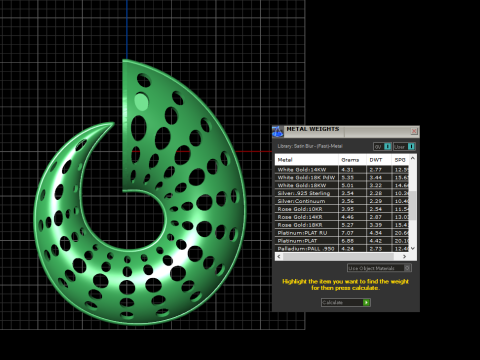This screenshot has width=480, height=360.
Task: Select the Silver:.925 Sterling row
Action: (x=342, y=193)
